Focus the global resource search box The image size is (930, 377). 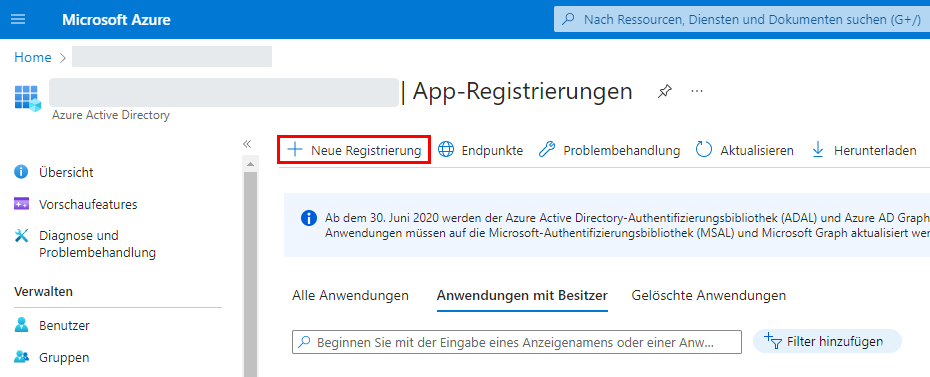[741, 20]
